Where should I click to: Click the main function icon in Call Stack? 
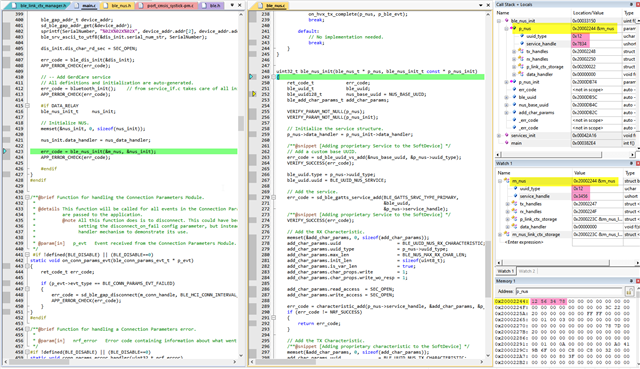point(507,143)
